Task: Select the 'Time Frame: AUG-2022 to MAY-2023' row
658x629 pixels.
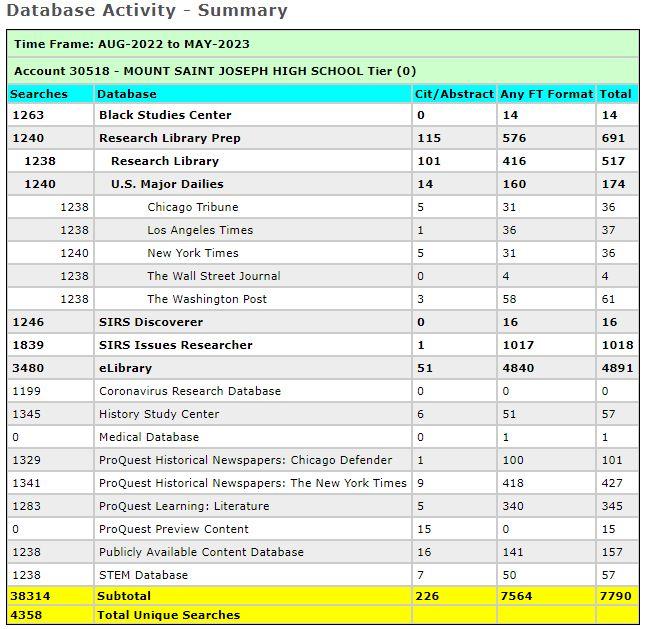Action: point(323,44)
